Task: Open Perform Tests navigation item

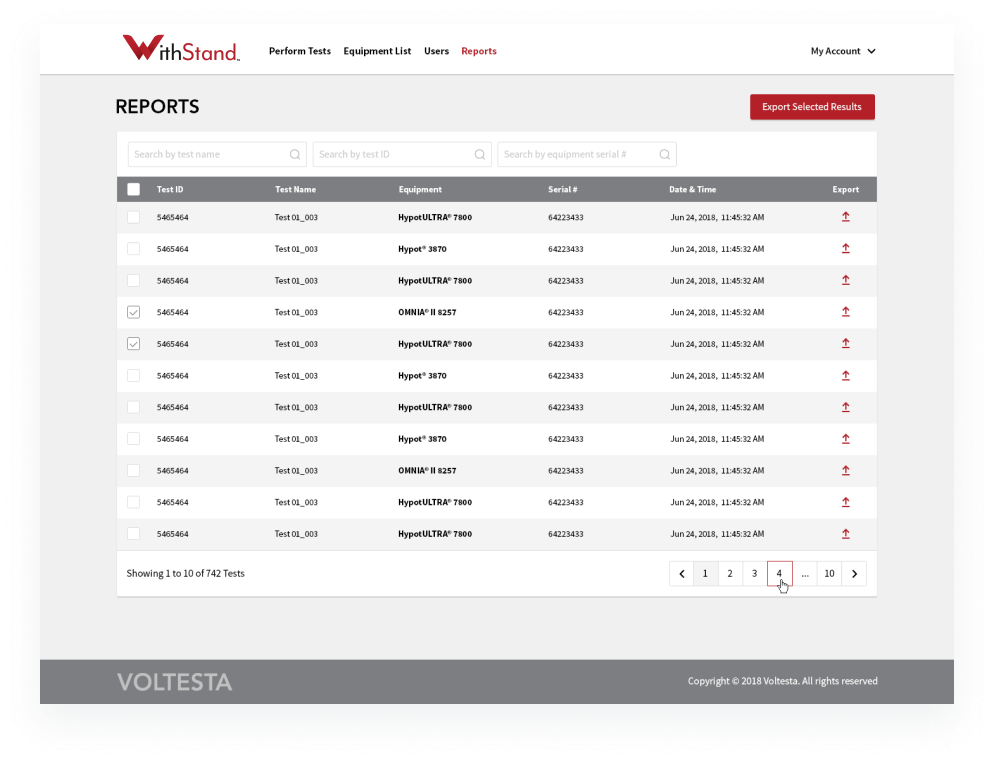Action: [x=300, y=51]
